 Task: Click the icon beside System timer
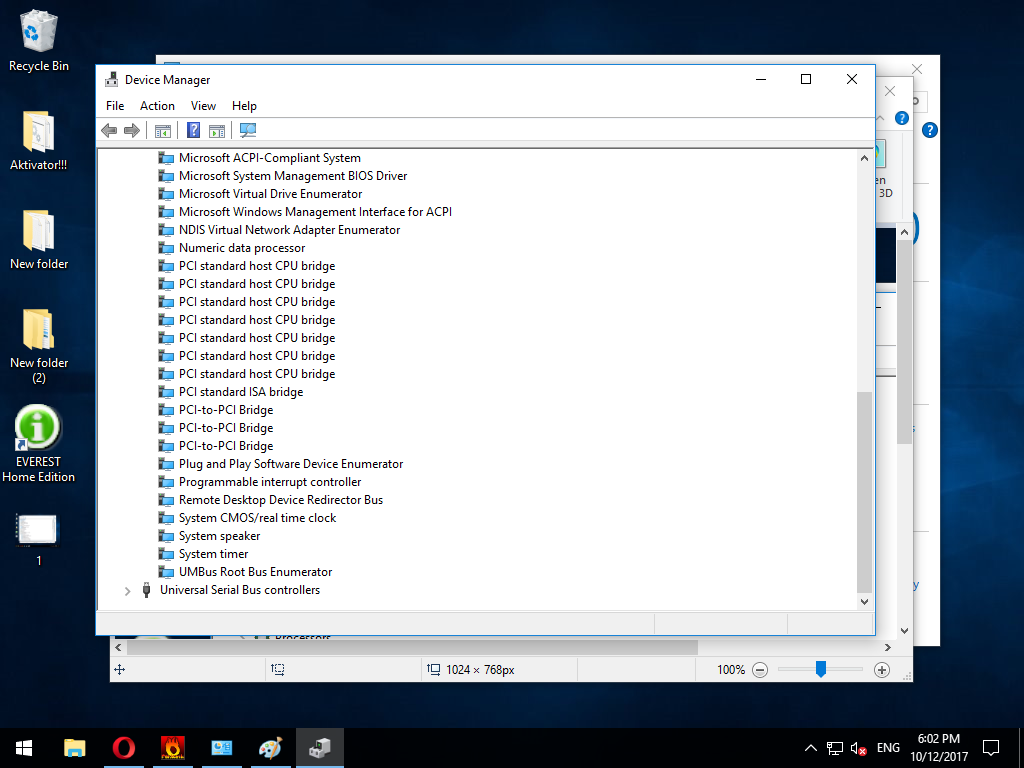point(167,554)
